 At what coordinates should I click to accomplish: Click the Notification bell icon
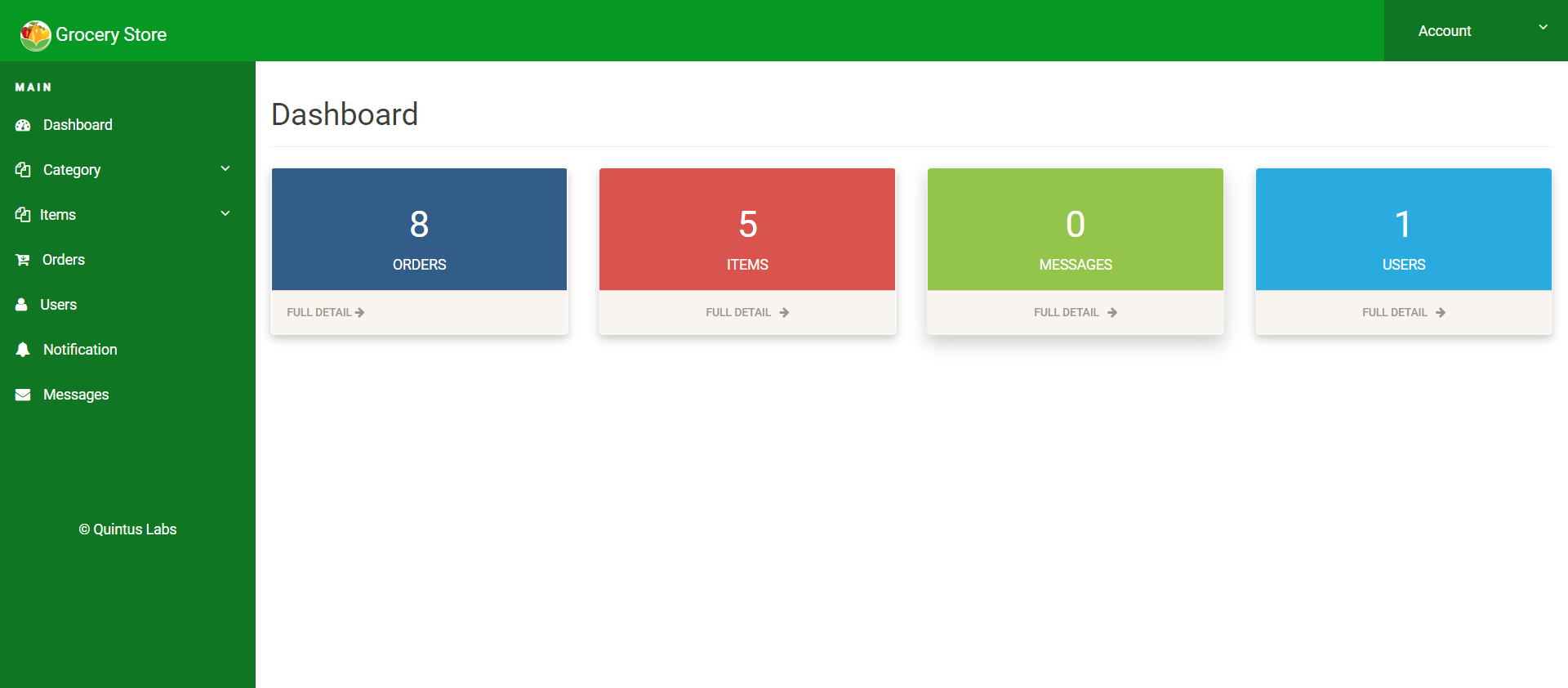tap(23, 350)
